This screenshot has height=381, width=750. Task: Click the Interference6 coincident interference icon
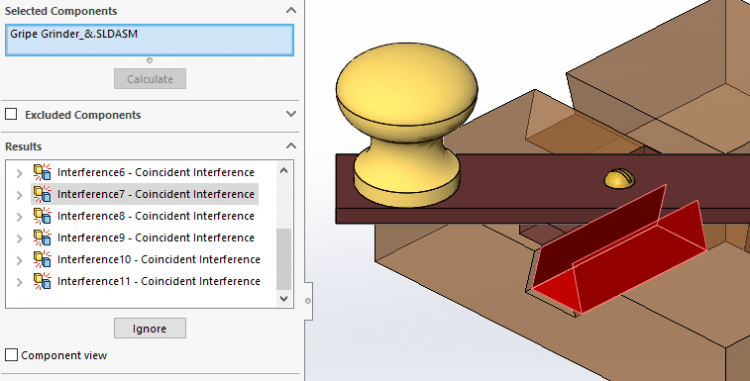point(43,172)
